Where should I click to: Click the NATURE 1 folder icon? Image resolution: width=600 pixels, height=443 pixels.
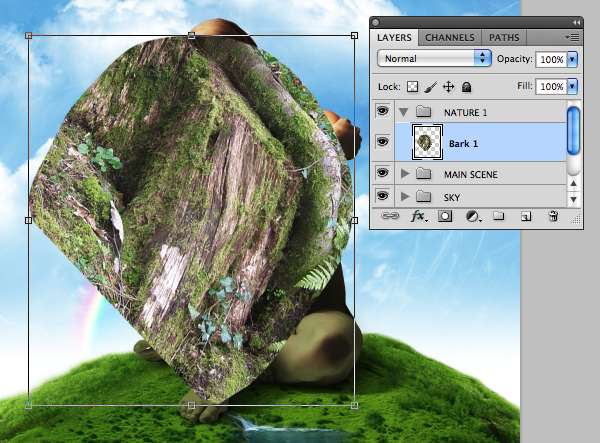pyautogui.click(x=423, y=112)
